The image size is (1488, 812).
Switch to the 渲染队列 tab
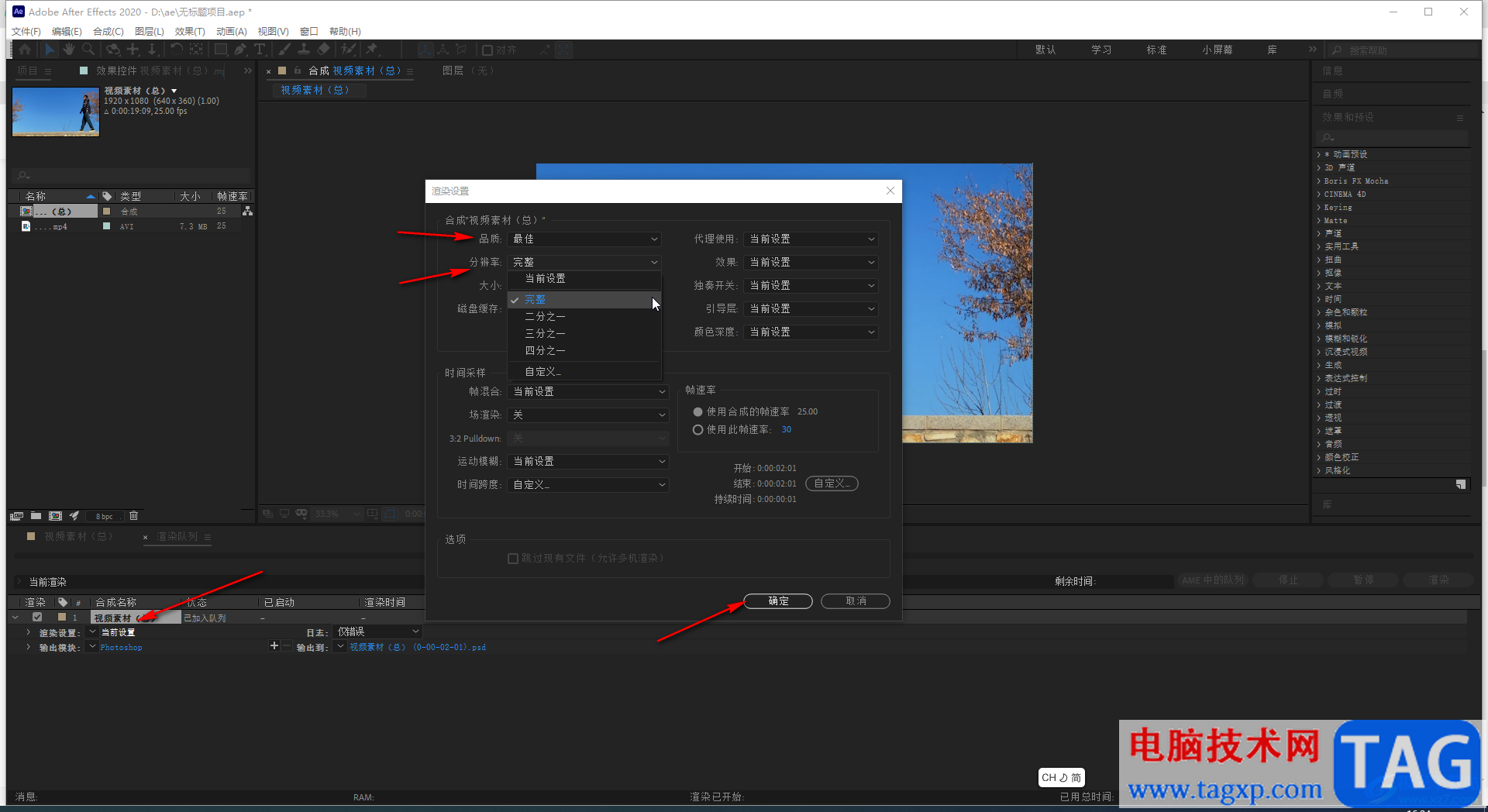pyautogui.click(x=177, y=537)
